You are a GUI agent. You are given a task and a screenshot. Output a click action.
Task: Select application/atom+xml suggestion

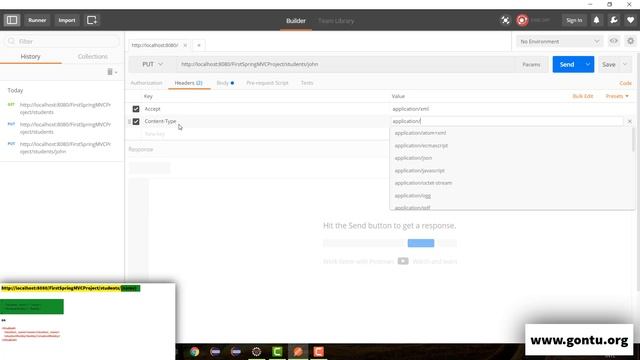pos(512,133)
